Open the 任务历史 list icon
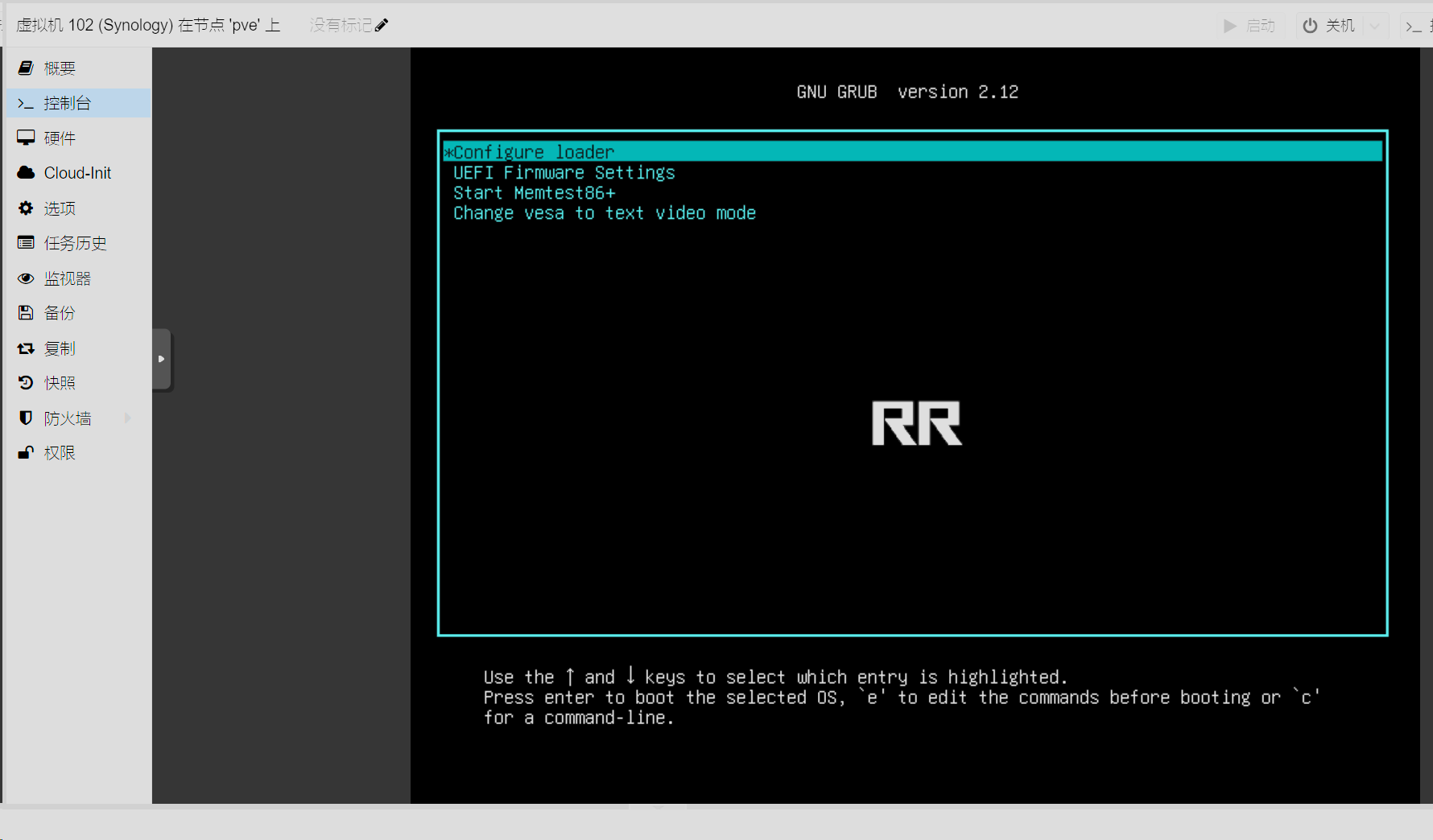Viewport: 1433px width, 840px height. pyautogui.click(x=26, y=243)
